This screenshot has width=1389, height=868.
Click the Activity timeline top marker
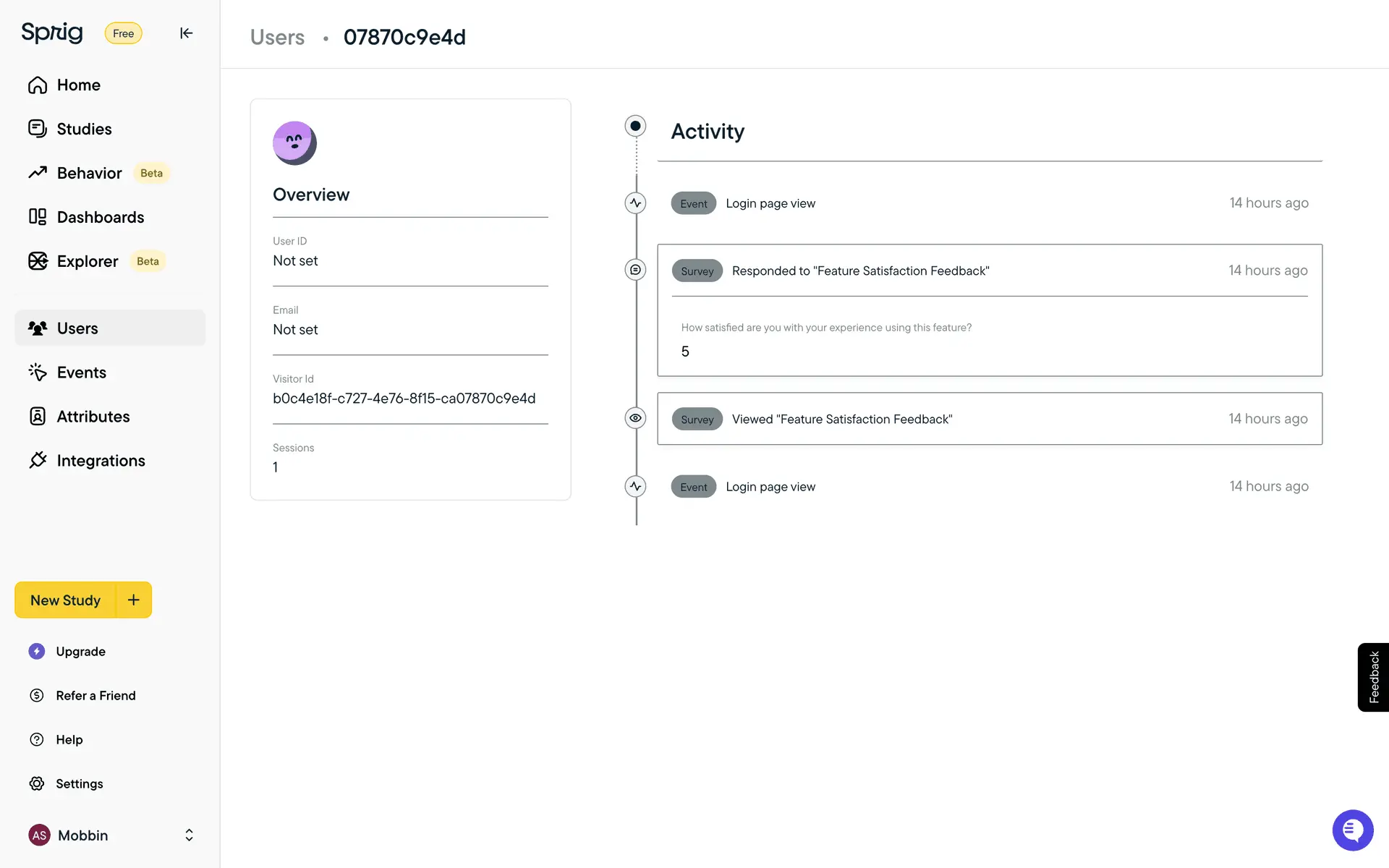pyautogui.click(x=635, y=126)
